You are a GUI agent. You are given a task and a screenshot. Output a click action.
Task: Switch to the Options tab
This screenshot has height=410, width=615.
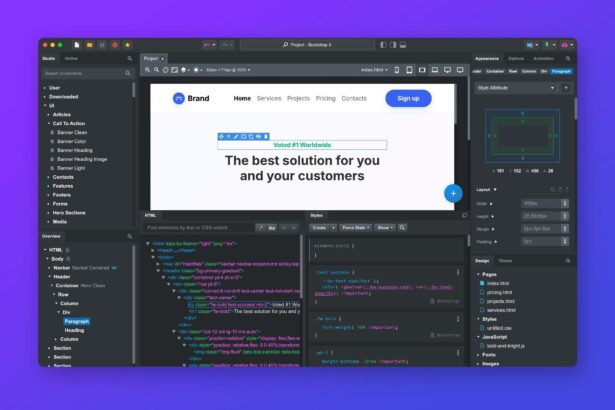point(516,58)
